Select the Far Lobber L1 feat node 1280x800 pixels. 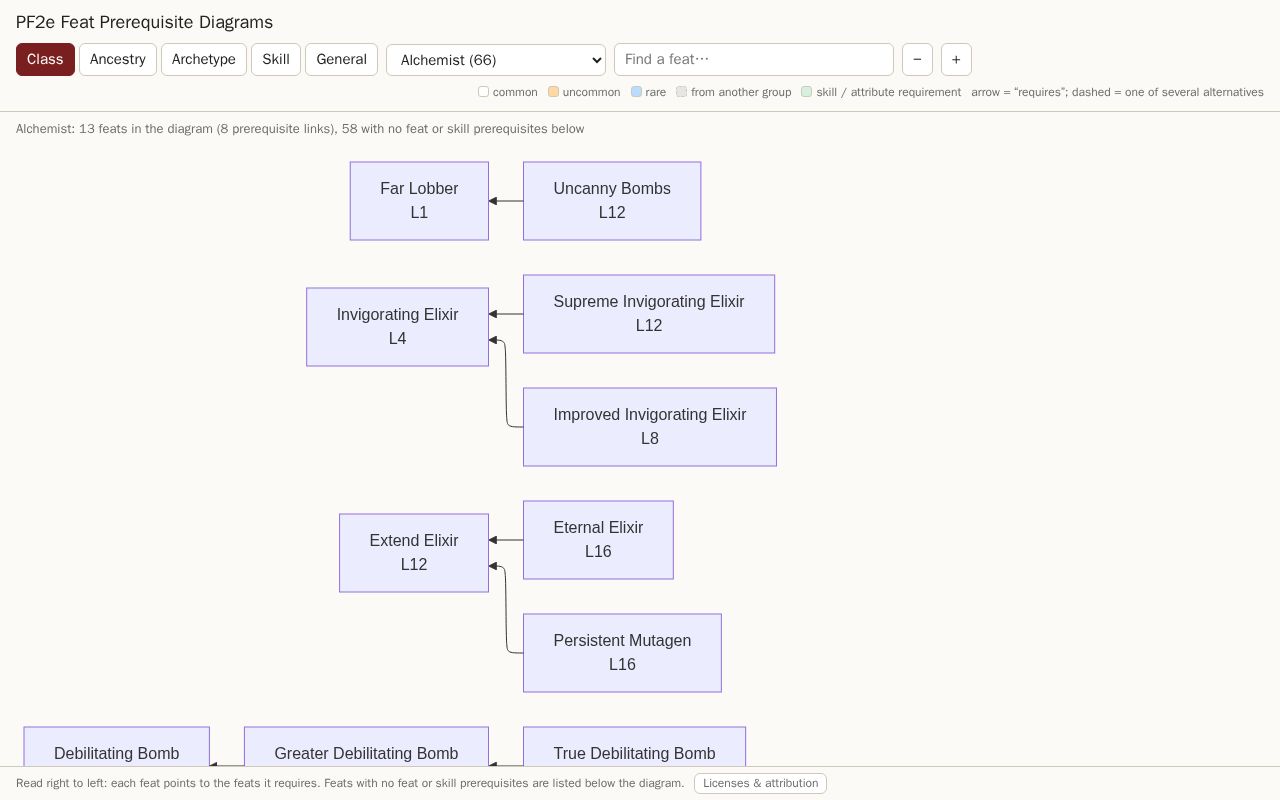click(x=419, y=201)
